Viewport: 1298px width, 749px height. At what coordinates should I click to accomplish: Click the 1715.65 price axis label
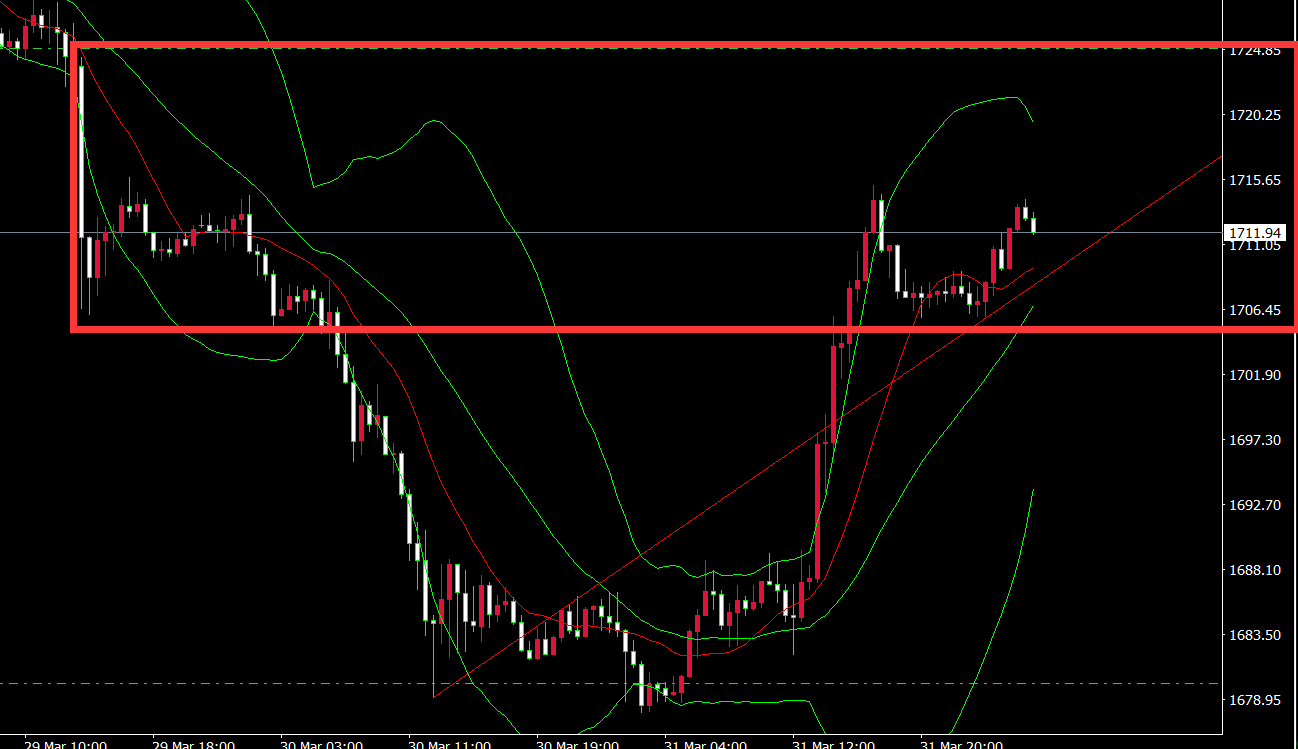point(1256,181)
